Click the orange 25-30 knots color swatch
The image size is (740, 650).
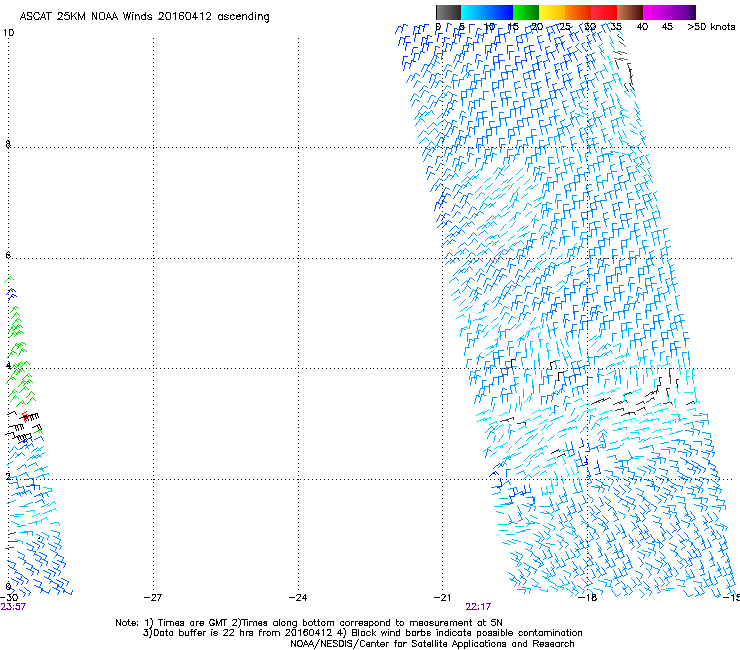pyautogui.click(x=578, y=12)
